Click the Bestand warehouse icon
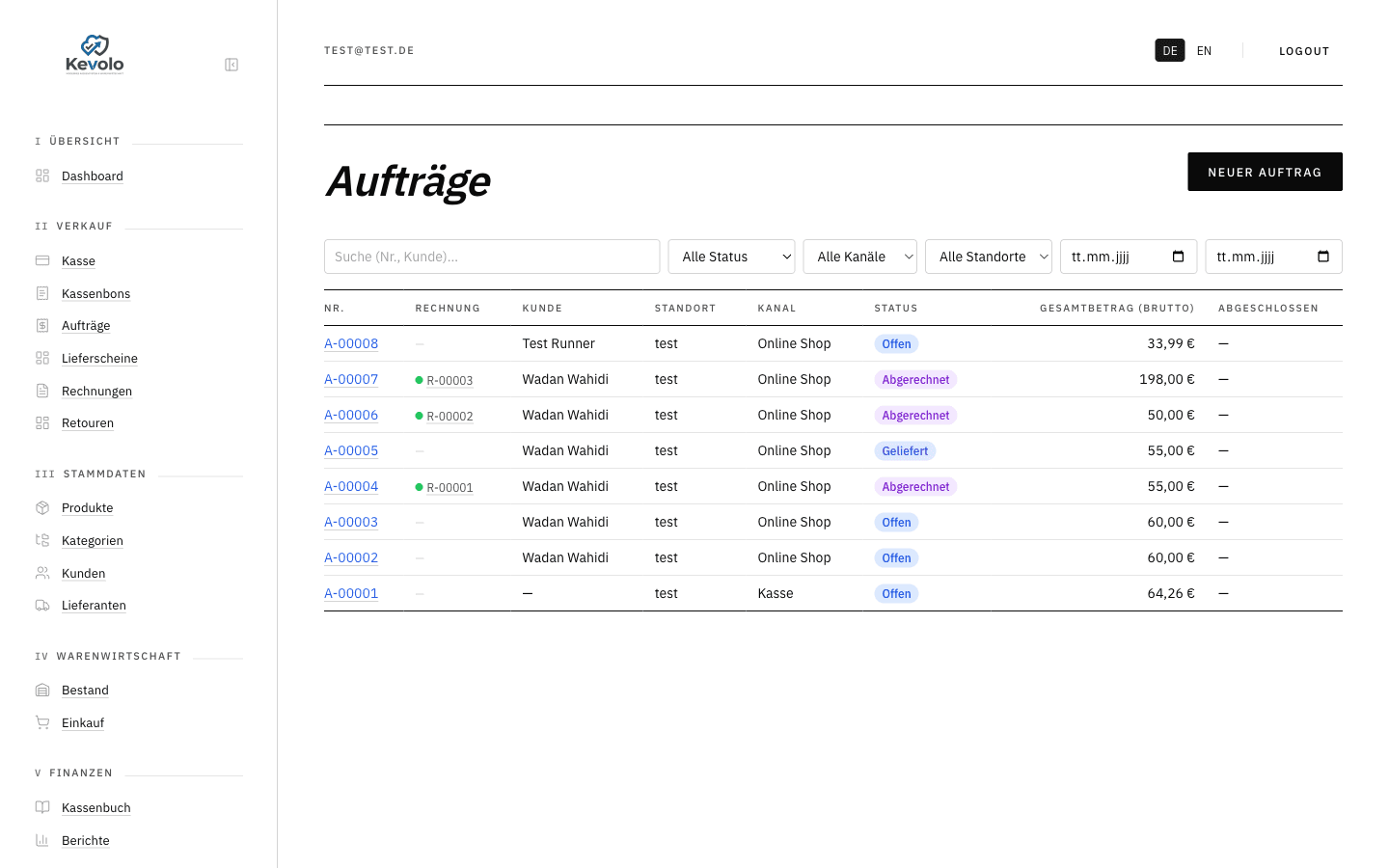 [x=42, y=690]
